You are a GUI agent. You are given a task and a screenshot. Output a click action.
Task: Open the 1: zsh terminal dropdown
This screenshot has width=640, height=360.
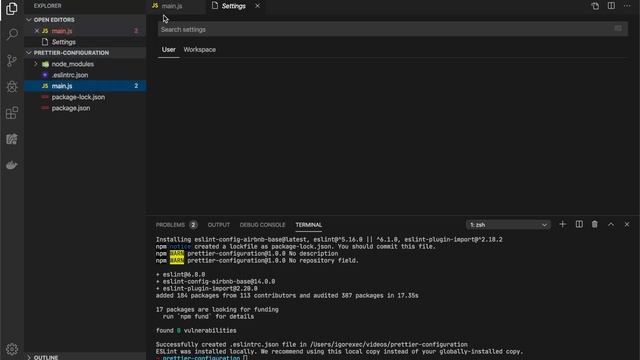508,224
